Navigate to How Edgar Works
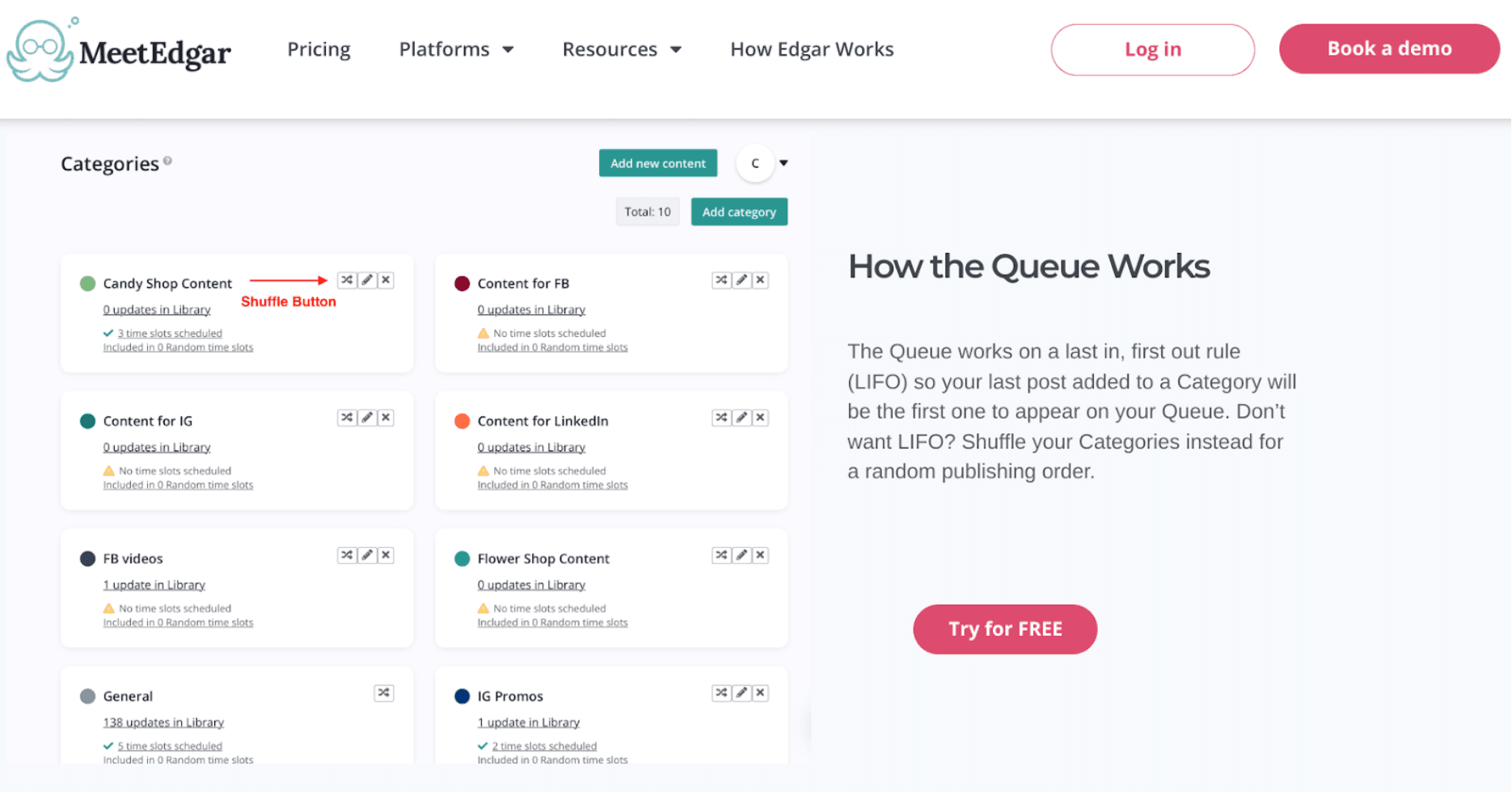Image resolution: width=1512 pixels, height=792 pixels. [812, 49]
